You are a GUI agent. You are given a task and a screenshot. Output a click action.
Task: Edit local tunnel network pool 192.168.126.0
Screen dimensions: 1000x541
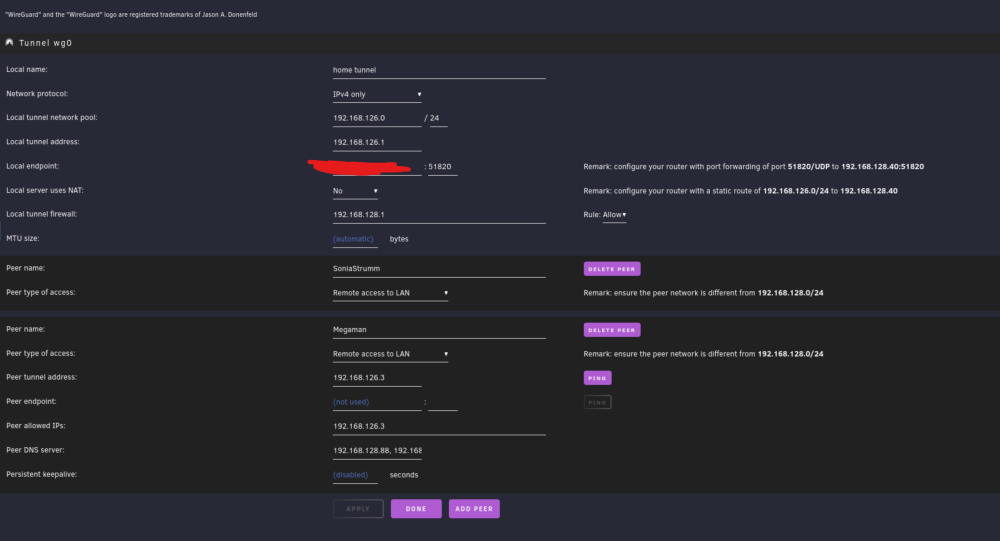(x=377, y=118)
